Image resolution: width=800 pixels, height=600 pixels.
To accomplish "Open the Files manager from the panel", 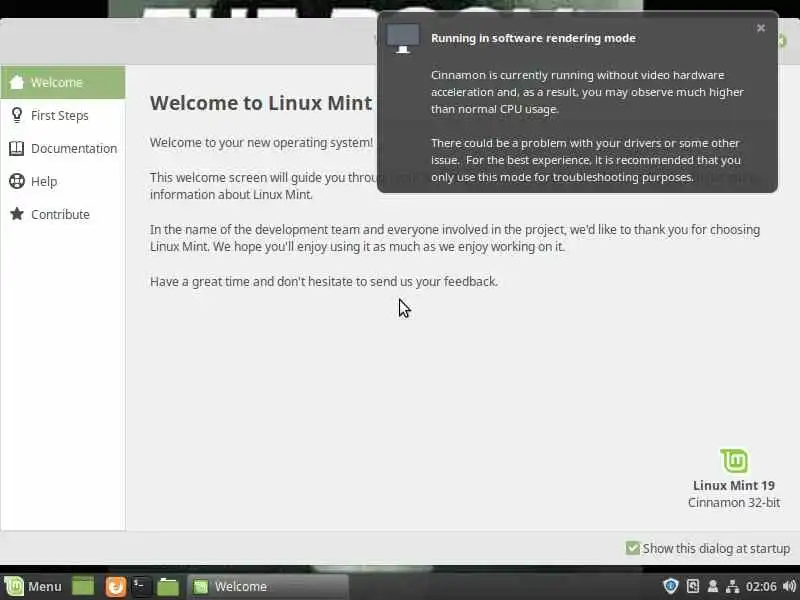I will coord(168,586).
